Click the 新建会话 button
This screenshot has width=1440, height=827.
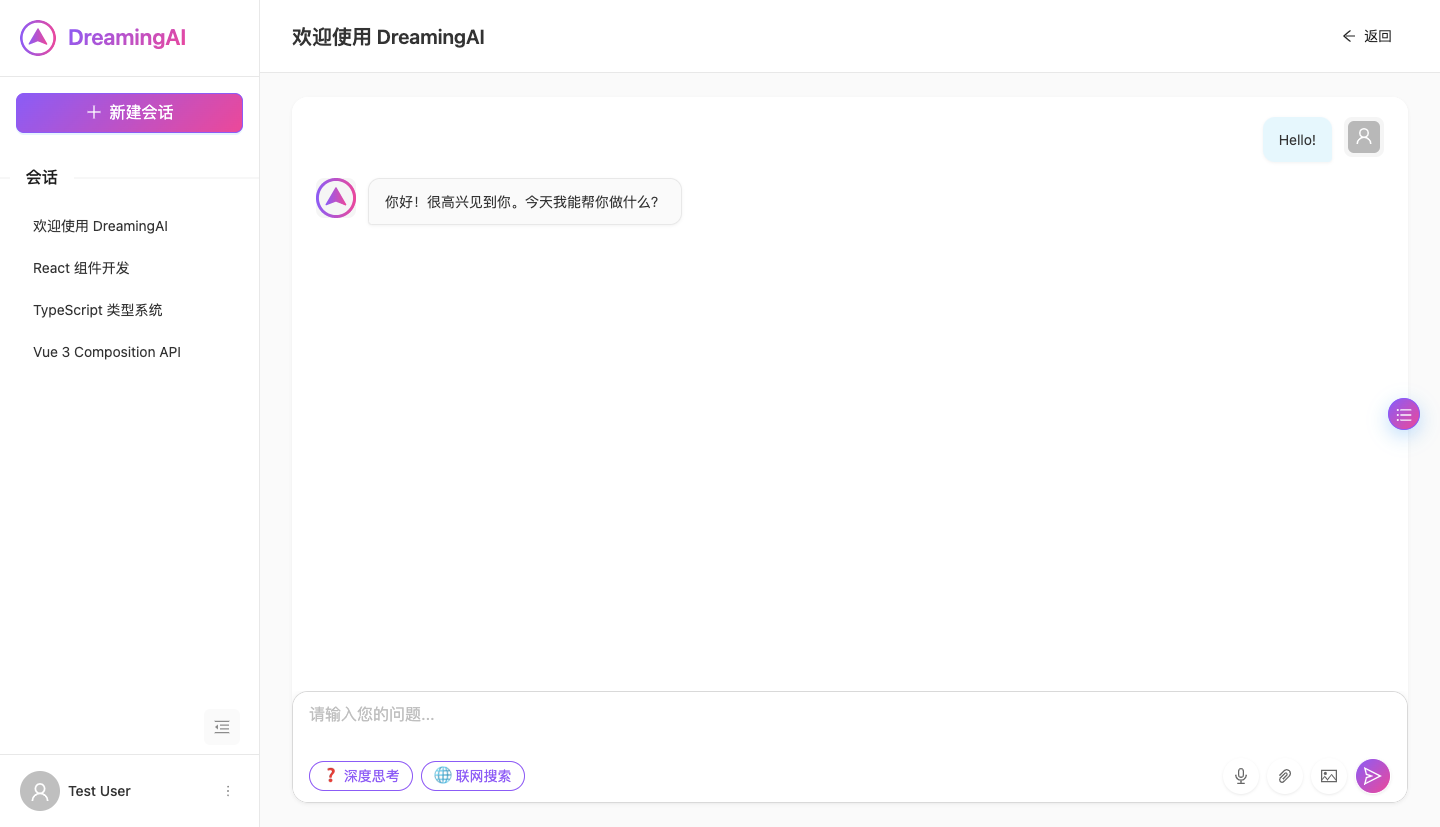(129, 113)
